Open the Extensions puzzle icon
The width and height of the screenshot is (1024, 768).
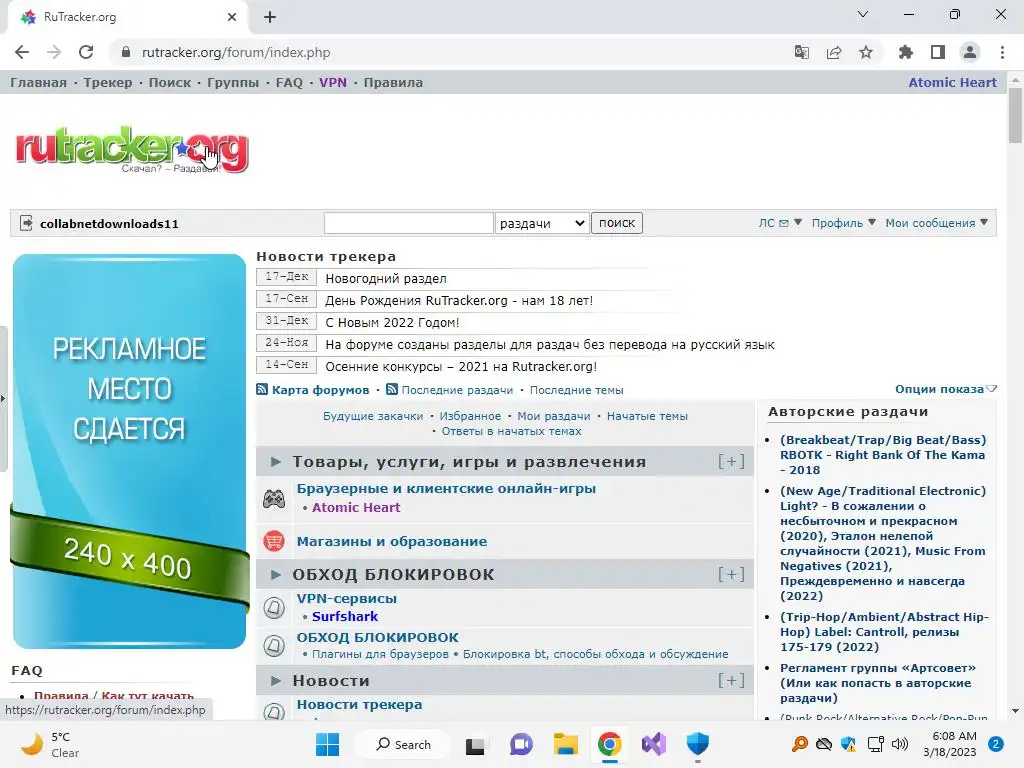905,52
